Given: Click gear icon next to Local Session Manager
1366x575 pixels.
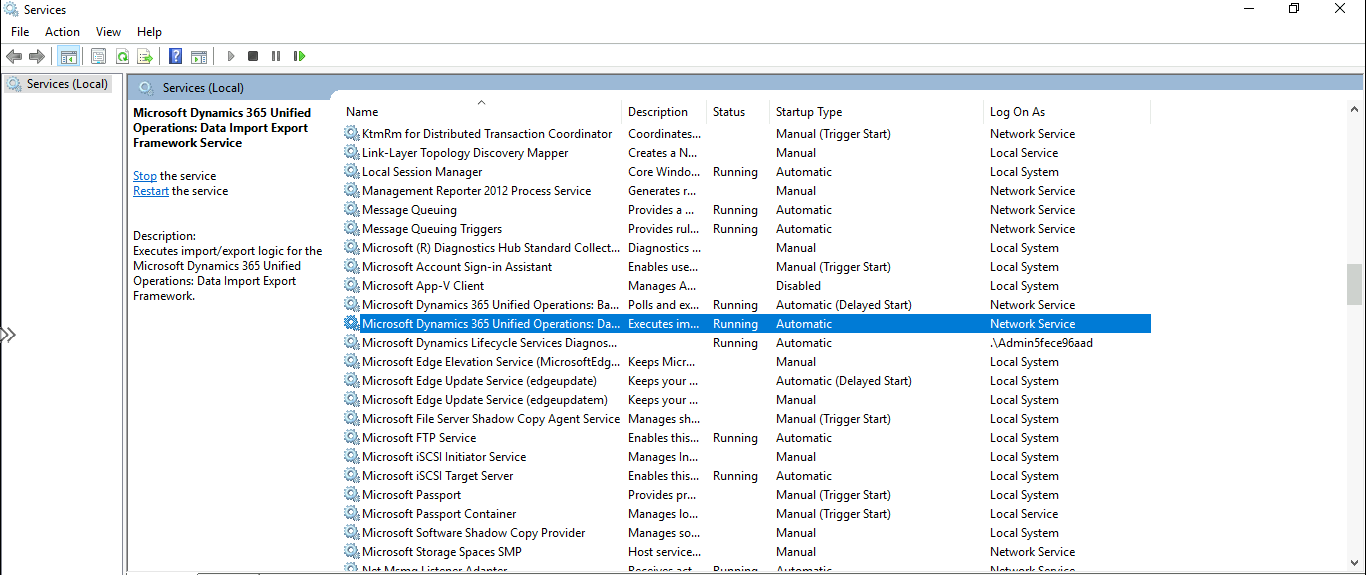Looking at the screenshot, I should coord(351,172).
